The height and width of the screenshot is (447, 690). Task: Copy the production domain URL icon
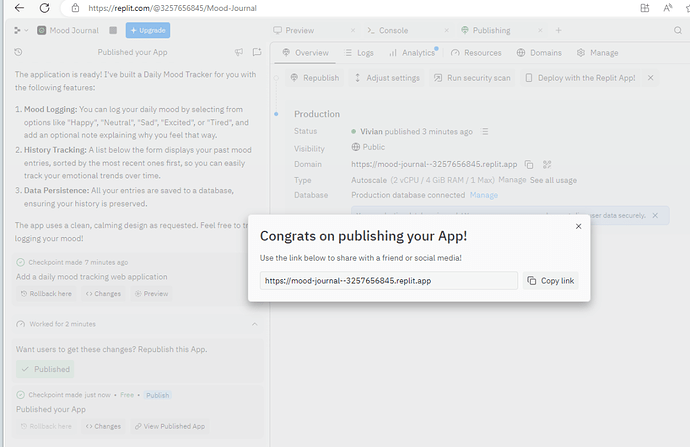tap(529, 164)
